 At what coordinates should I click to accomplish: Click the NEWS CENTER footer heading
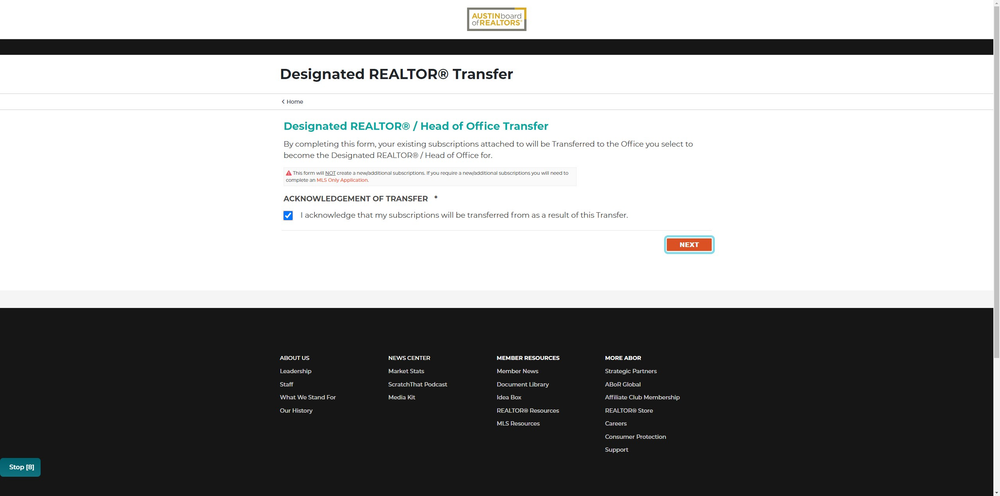click(x=409, y=358)
